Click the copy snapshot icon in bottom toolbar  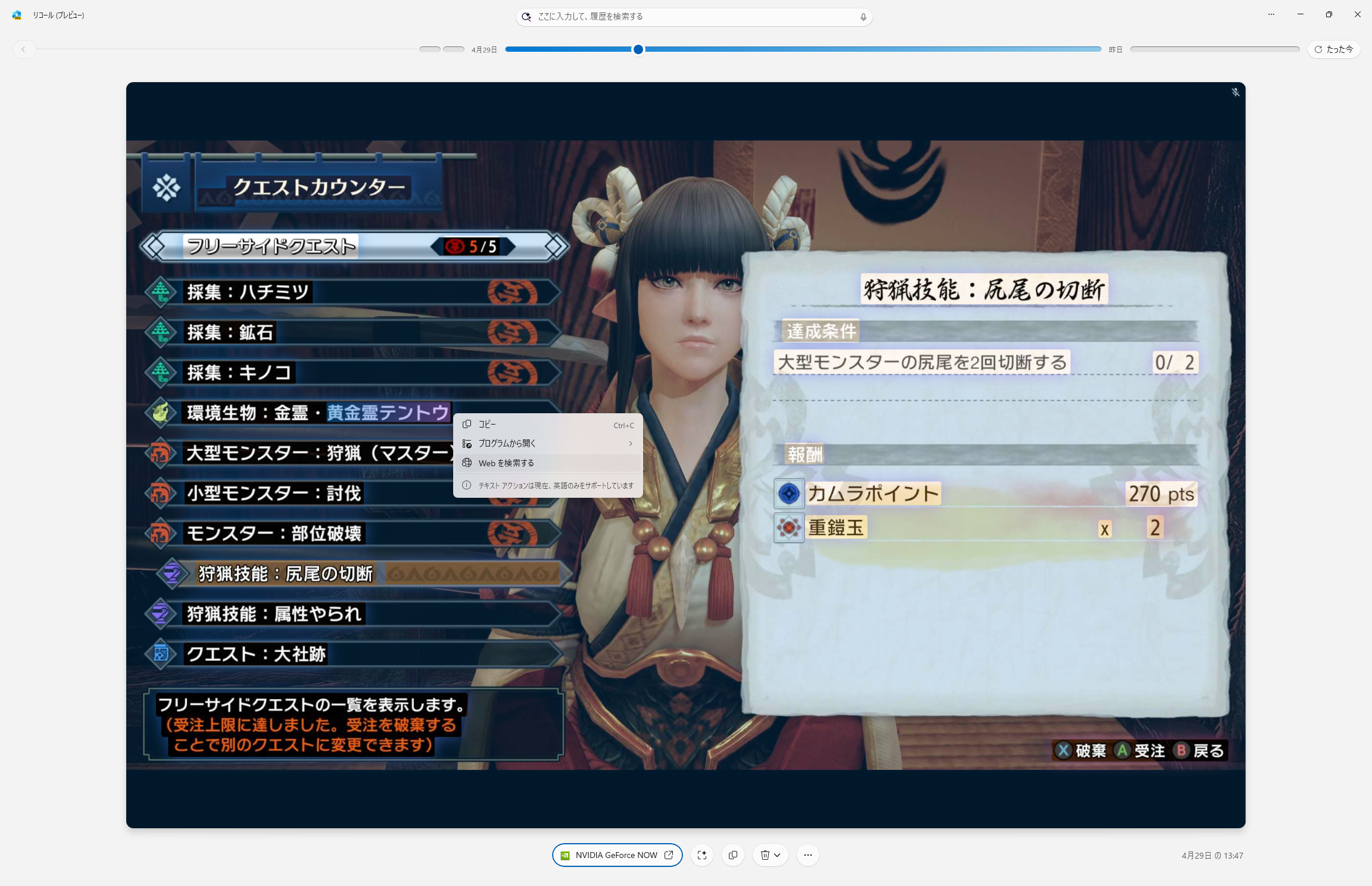pos(733,855)
